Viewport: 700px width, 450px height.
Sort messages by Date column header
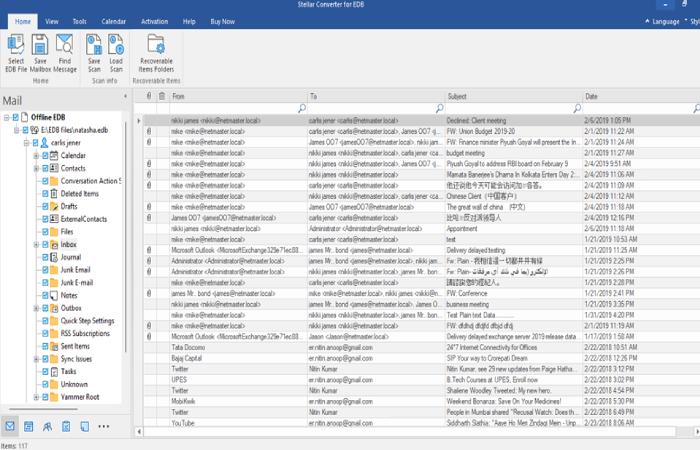coord(641,96)
